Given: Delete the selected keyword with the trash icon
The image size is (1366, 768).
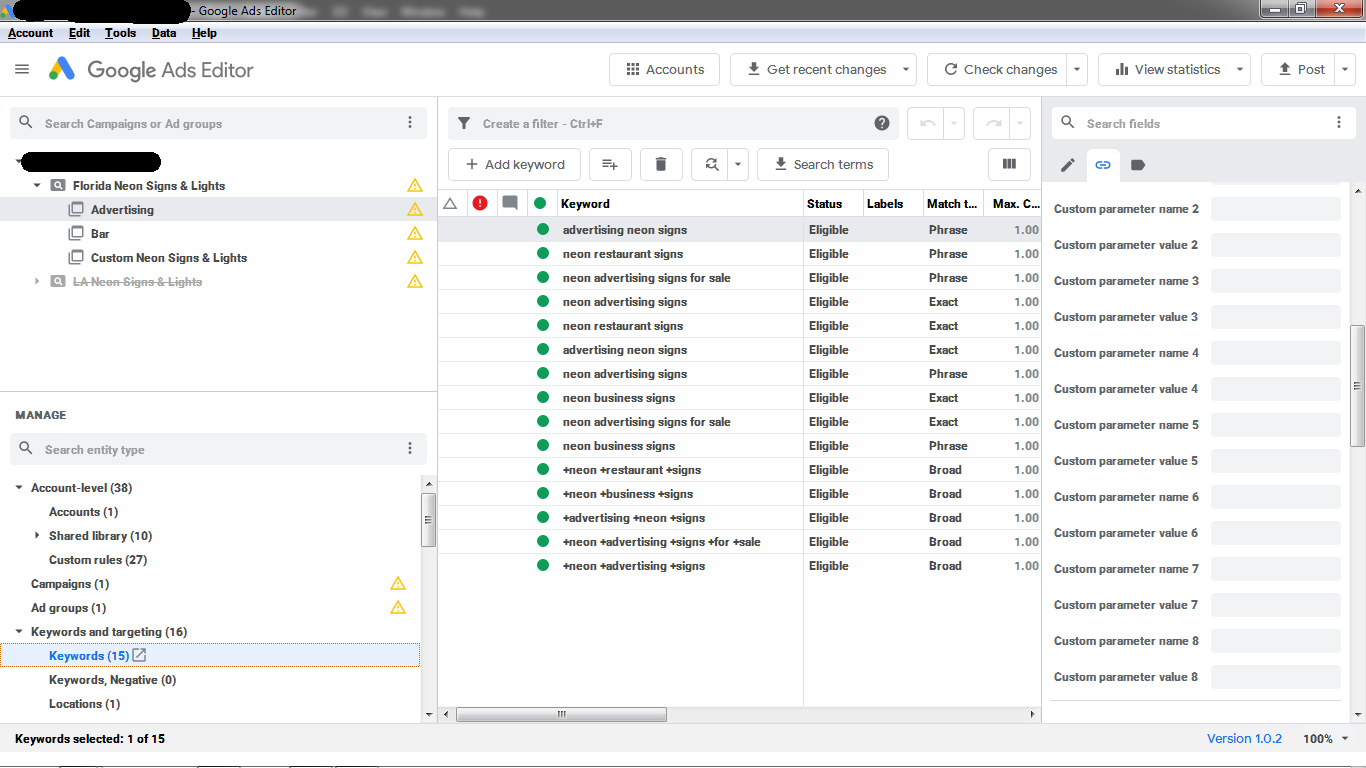Looking at the screenshot, I should click(661, 164).
